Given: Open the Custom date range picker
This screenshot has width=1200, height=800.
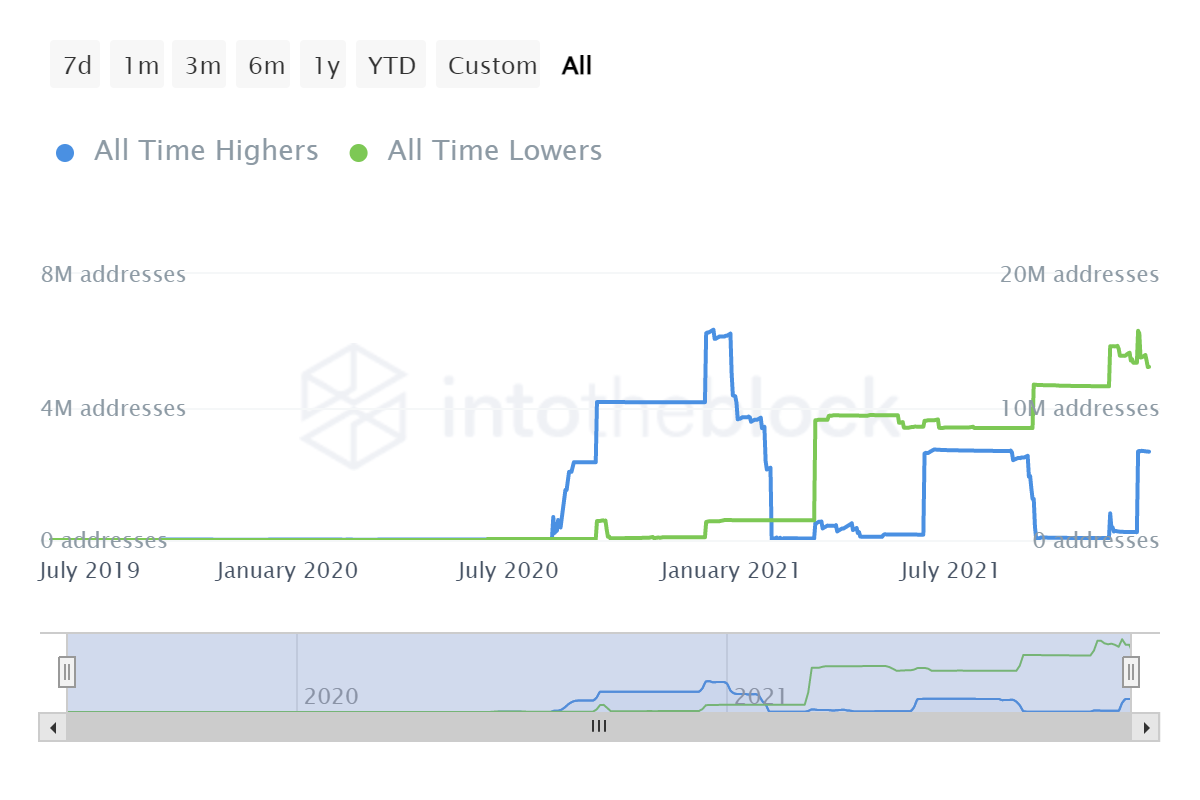Looking at the screenshot, I should [492, 66].
